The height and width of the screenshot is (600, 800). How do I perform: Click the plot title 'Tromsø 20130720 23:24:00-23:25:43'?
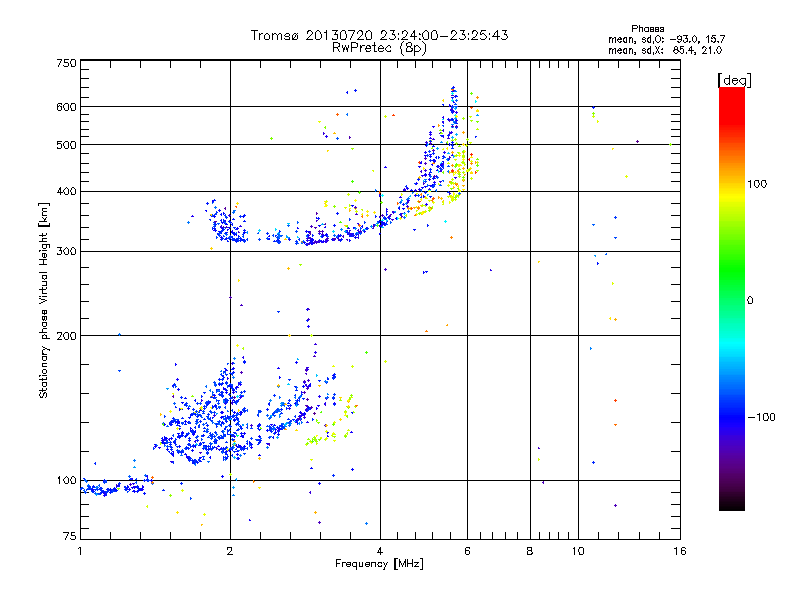pyautogui.click(x=379, y=35)
